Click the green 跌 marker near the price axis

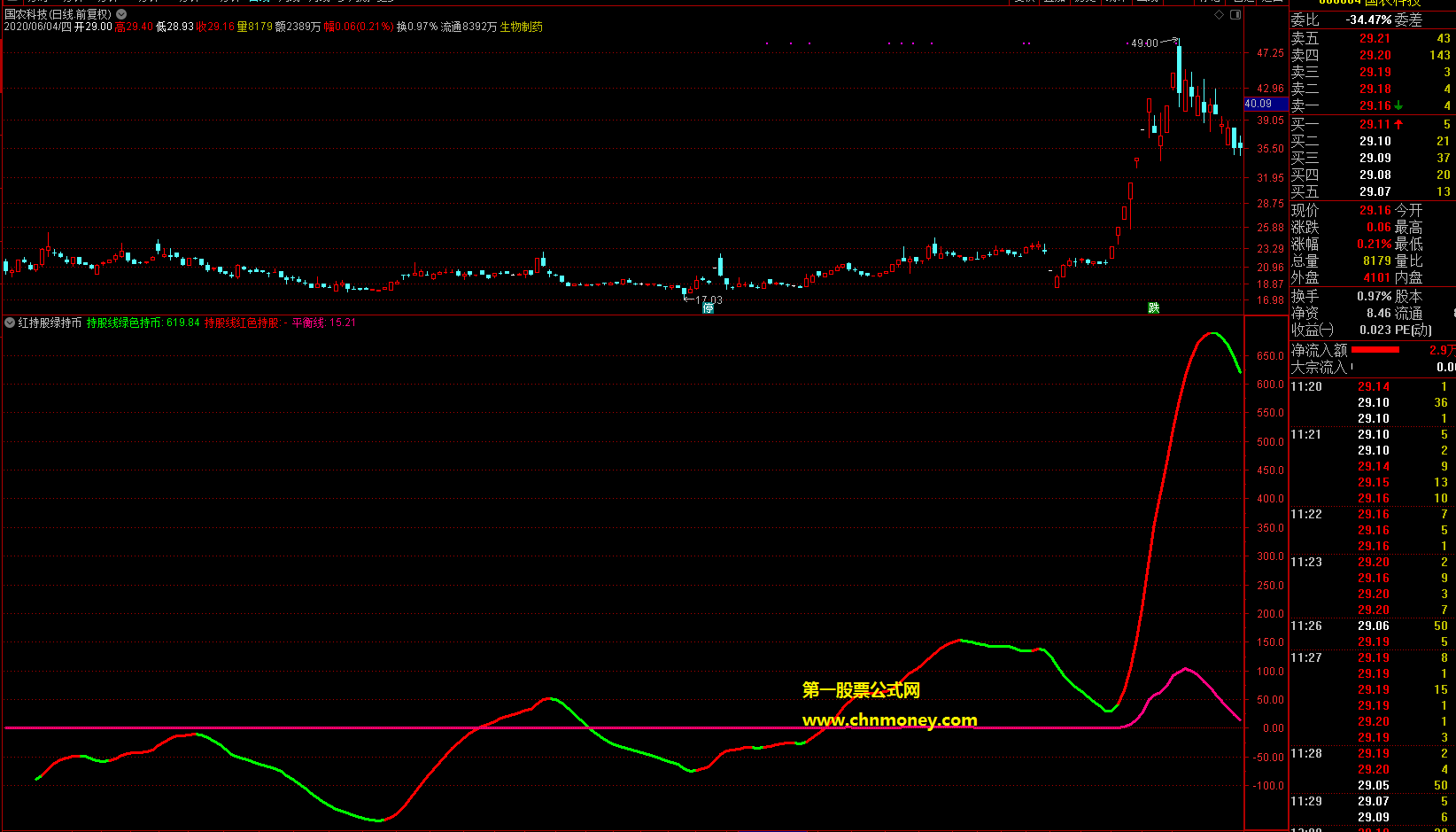coord(1153,307)
